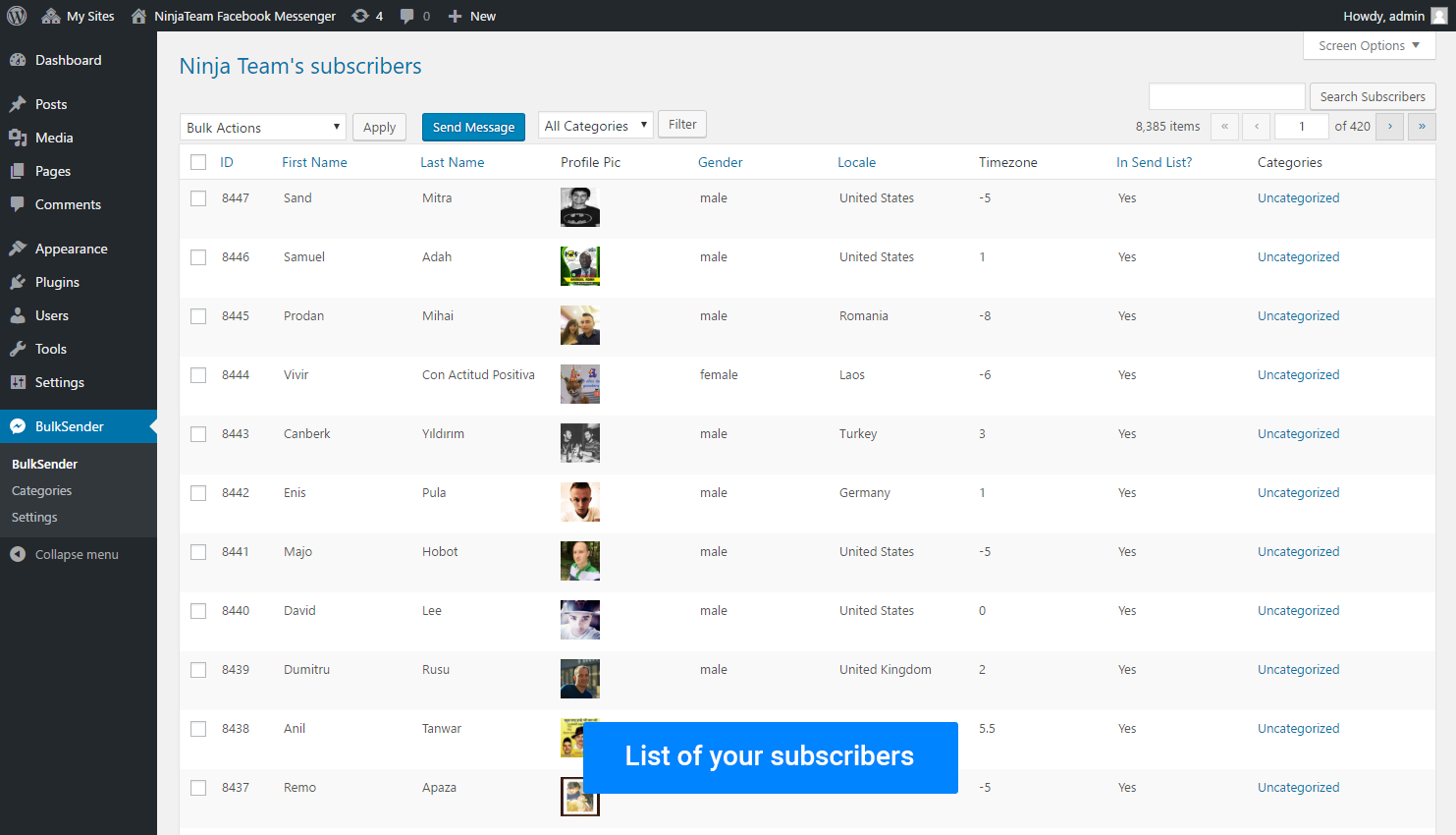Expand Screen Options panel

point(1370,45)
